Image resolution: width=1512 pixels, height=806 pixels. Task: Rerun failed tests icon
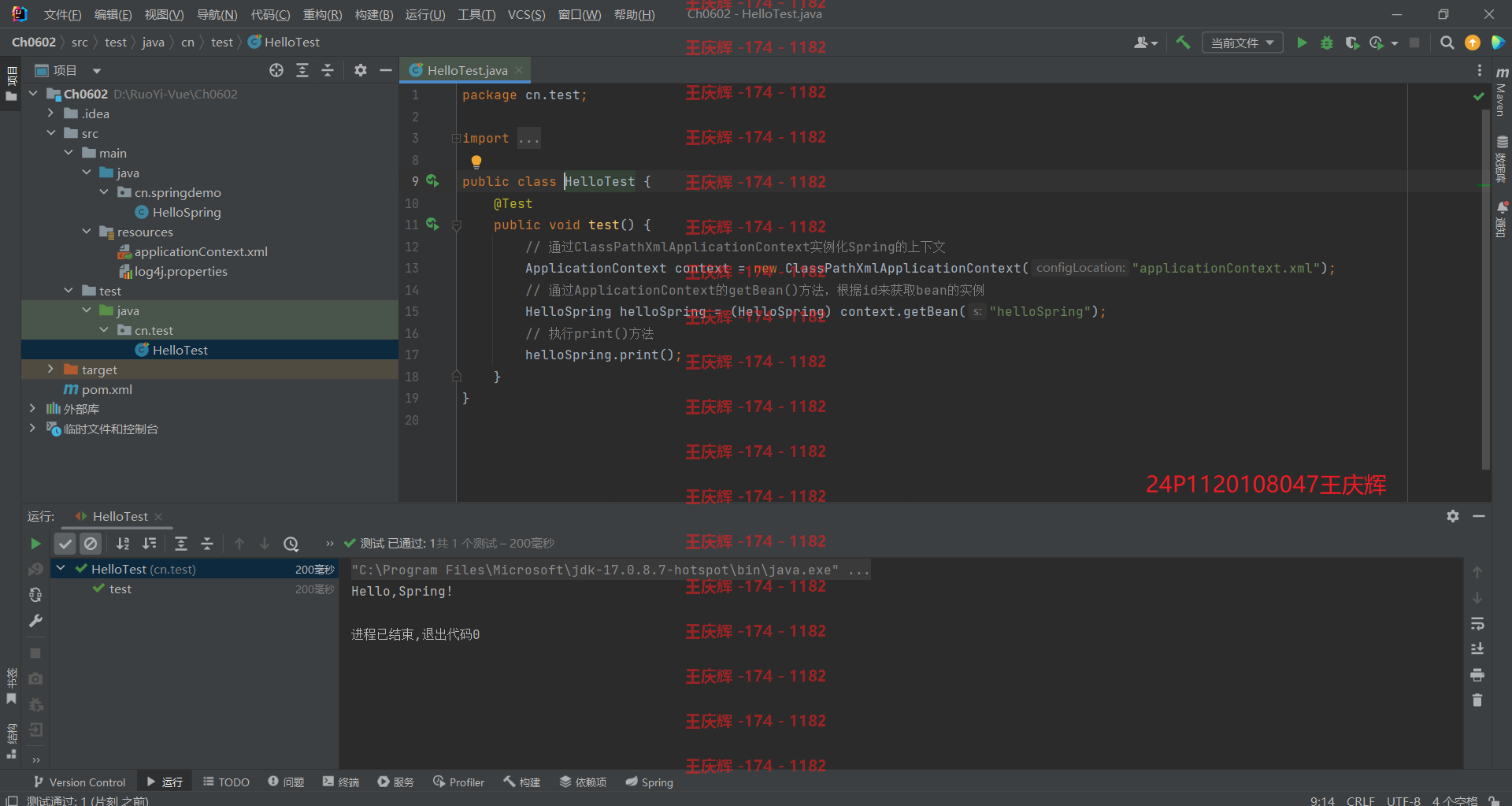click(x=35, y=569)
